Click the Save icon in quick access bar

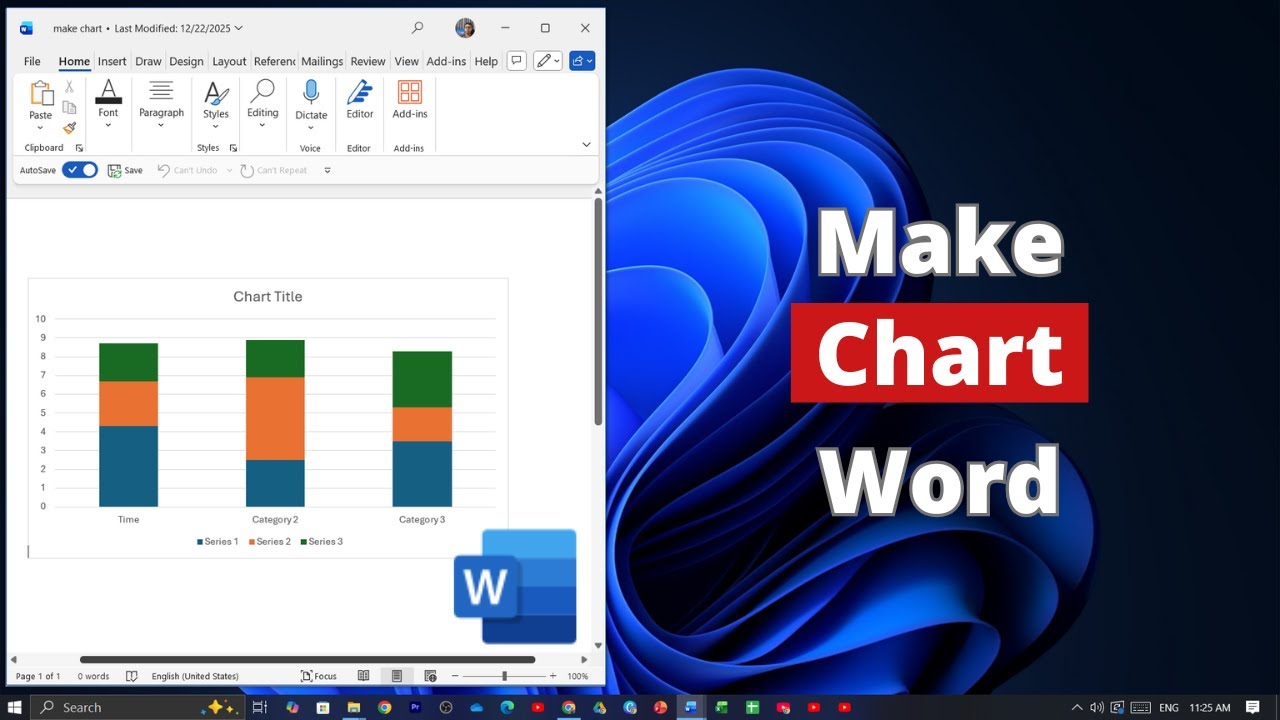125,170
